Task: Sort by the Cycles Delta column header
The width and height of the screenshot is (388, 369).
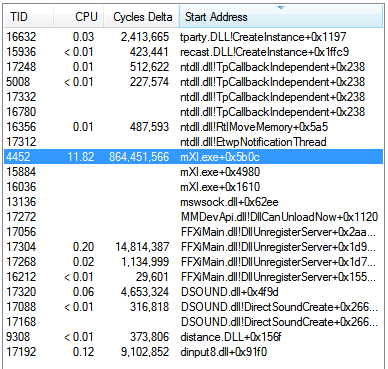Action: 141,17
